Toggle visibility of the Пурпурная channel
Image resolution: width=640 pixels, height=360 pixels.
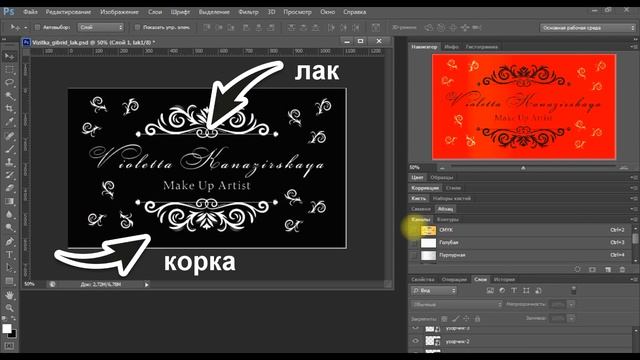click(414, 256)
